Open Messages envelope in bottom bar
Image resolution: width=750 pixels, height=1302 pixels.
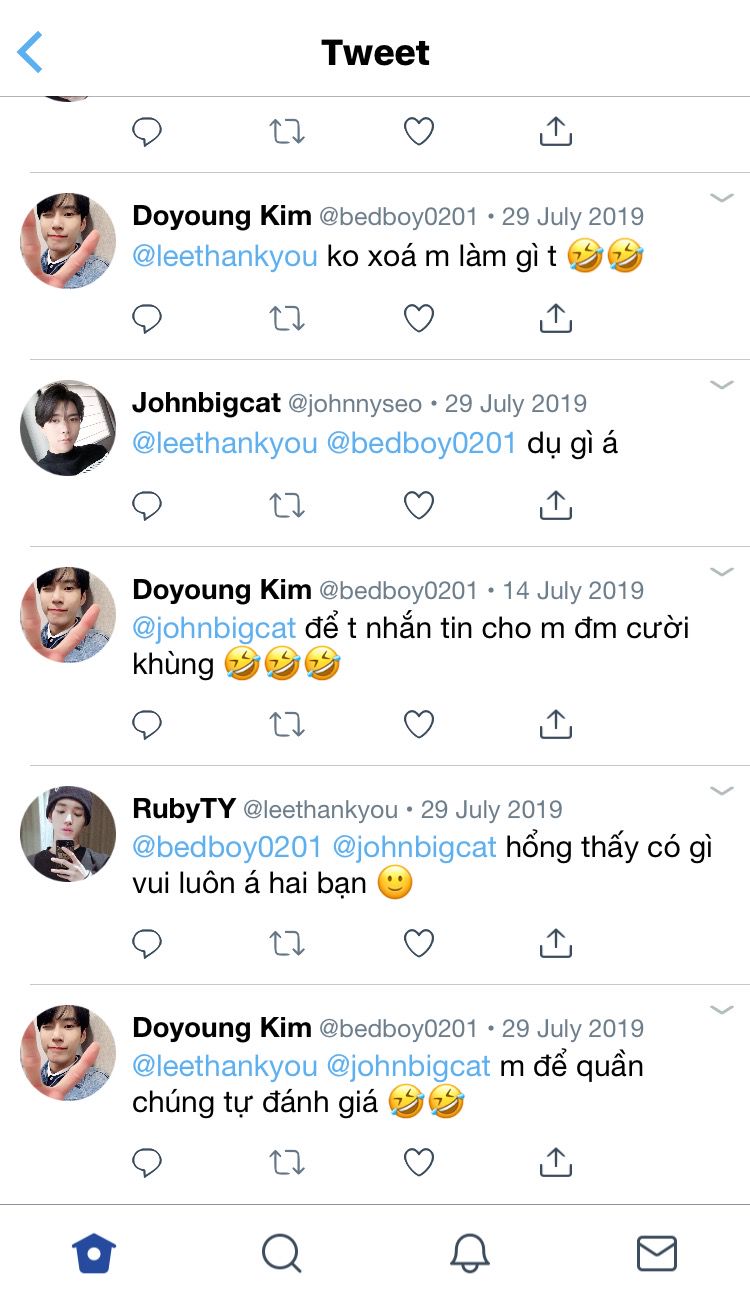point(656,1253)
